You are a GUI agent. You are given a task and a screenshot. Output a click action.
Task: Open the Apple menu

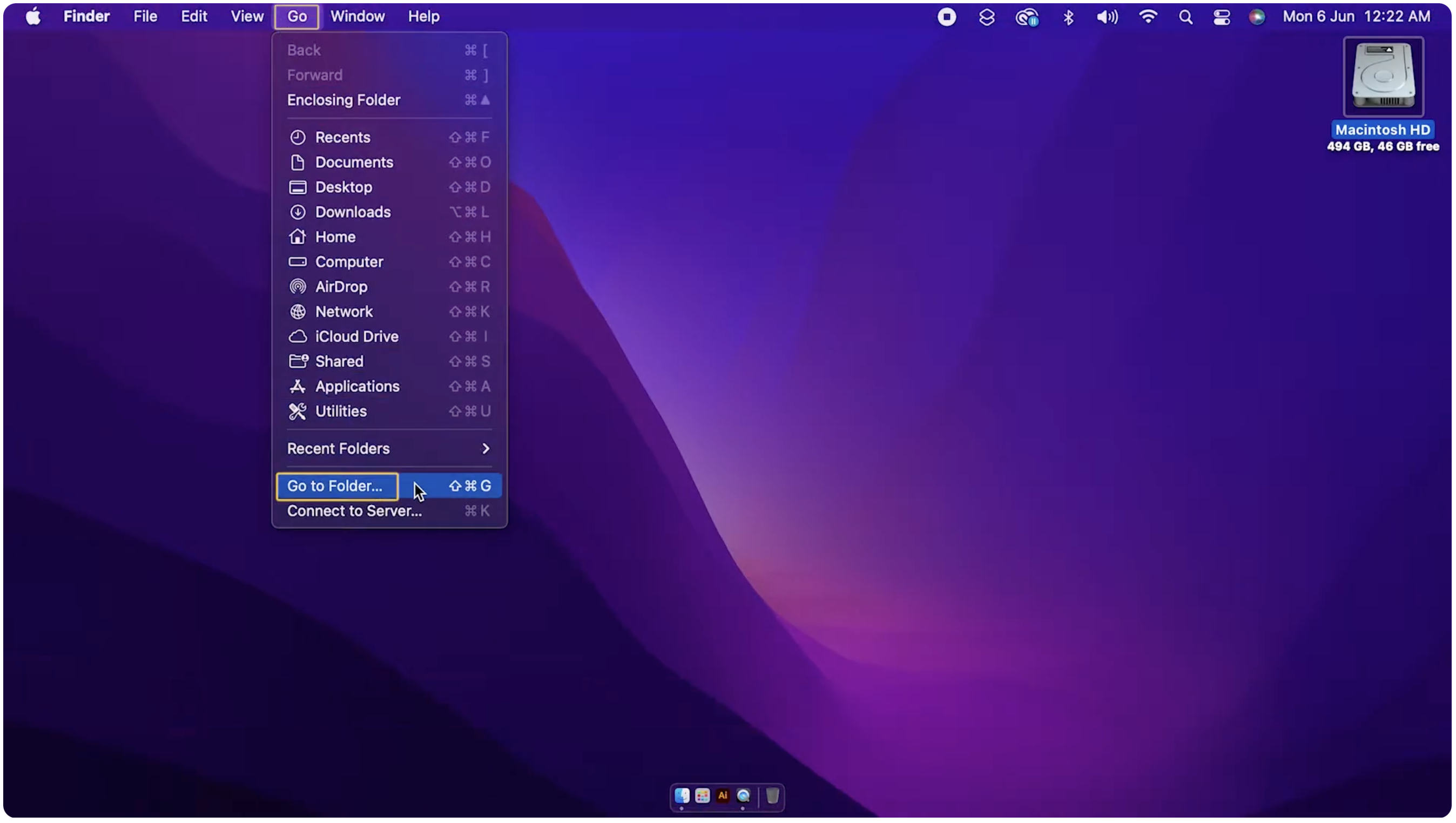tap(33, 17)
